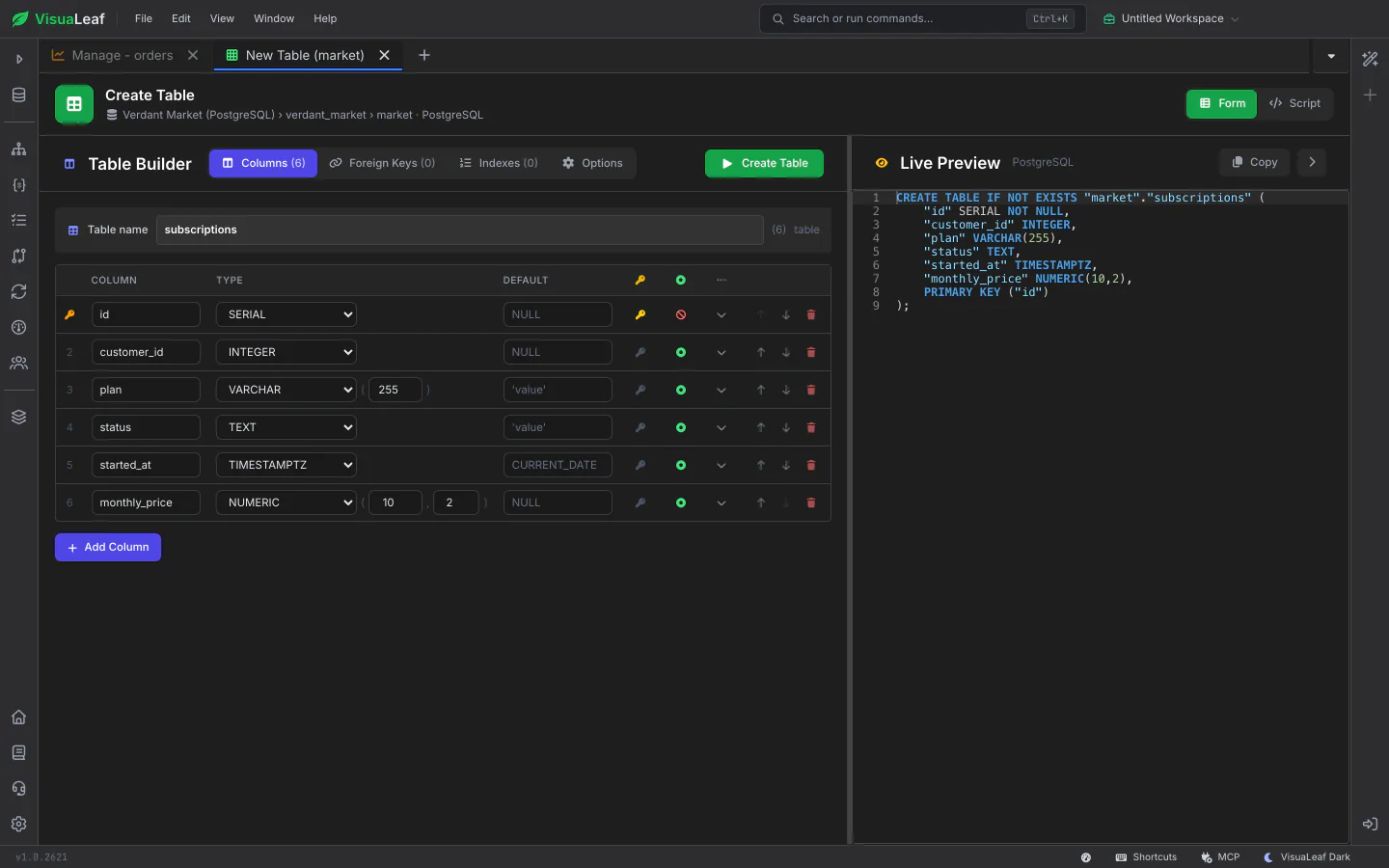Open the accessibility circle sidebar icon
Image resolution: width=1389 pixels, height=868 pixels.
point(18,328)
